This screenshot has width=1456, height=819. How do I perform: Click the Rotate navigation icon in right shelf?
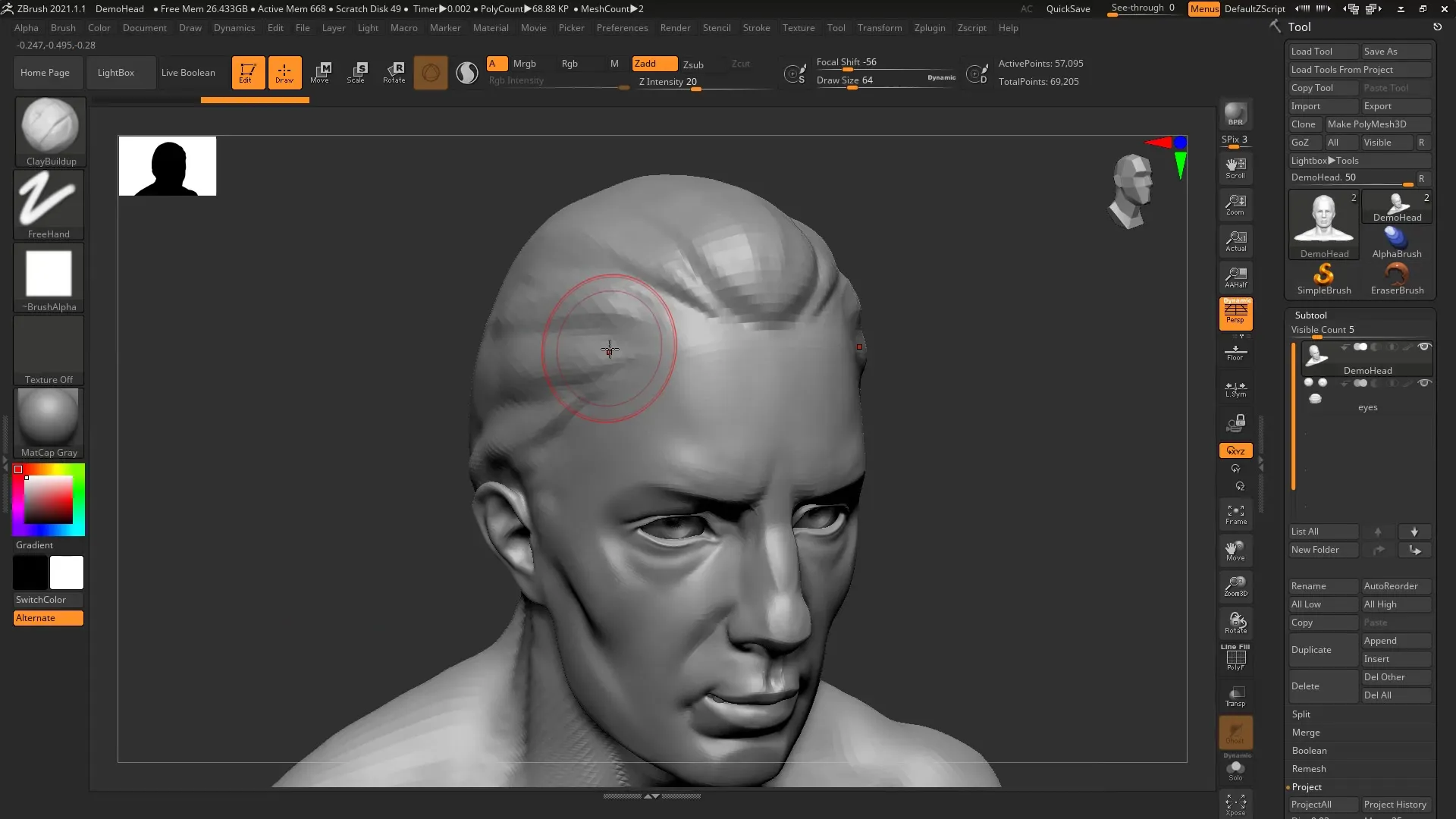(x=1235, y=623)
